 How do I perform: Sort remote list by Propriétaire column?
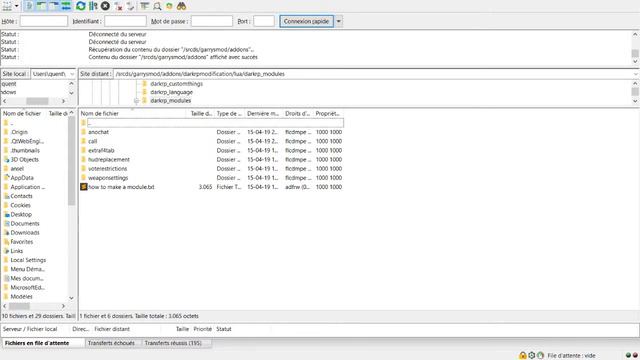328,113
